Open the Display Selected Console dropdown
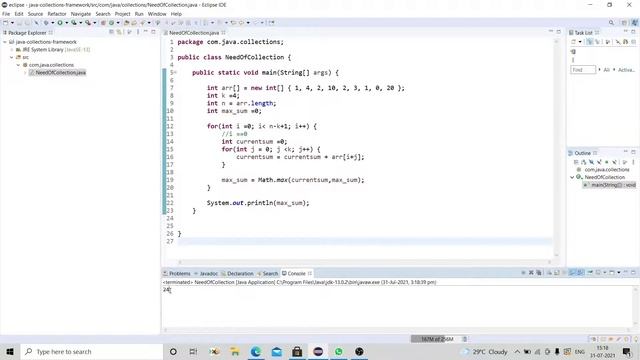Image resolution: width=640 pixels, height=360 pixels. [604, 272]
